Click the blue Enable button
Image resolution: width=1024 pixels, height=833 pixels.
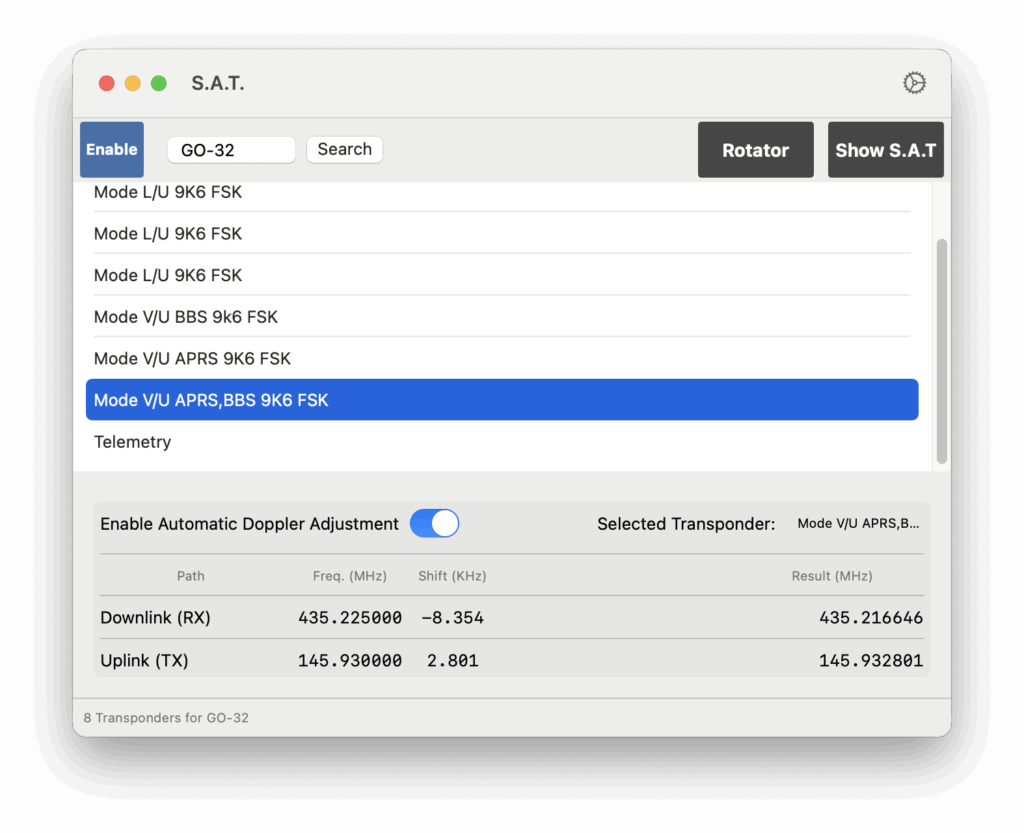point(112,149)
